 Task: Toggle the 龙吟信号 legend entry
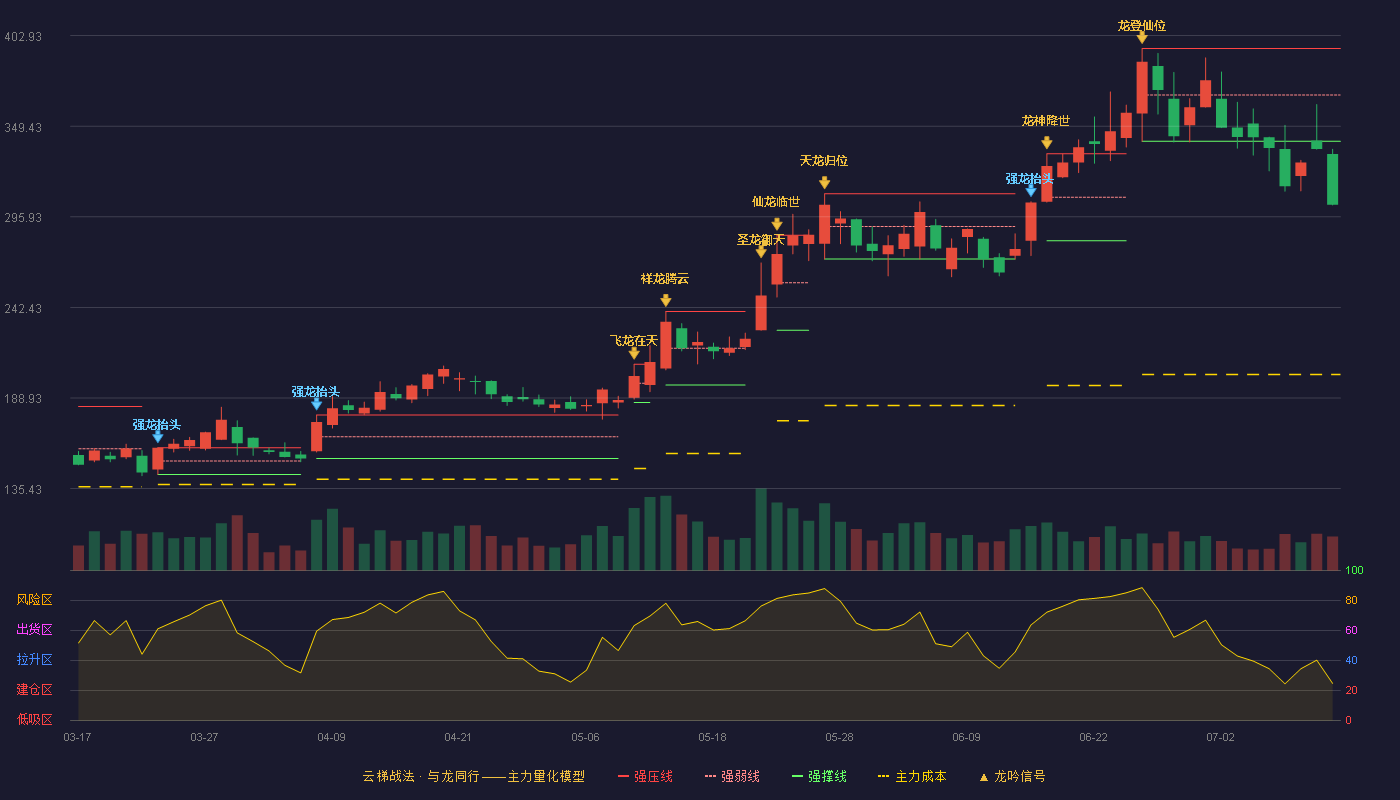(x=1012, y=776)
